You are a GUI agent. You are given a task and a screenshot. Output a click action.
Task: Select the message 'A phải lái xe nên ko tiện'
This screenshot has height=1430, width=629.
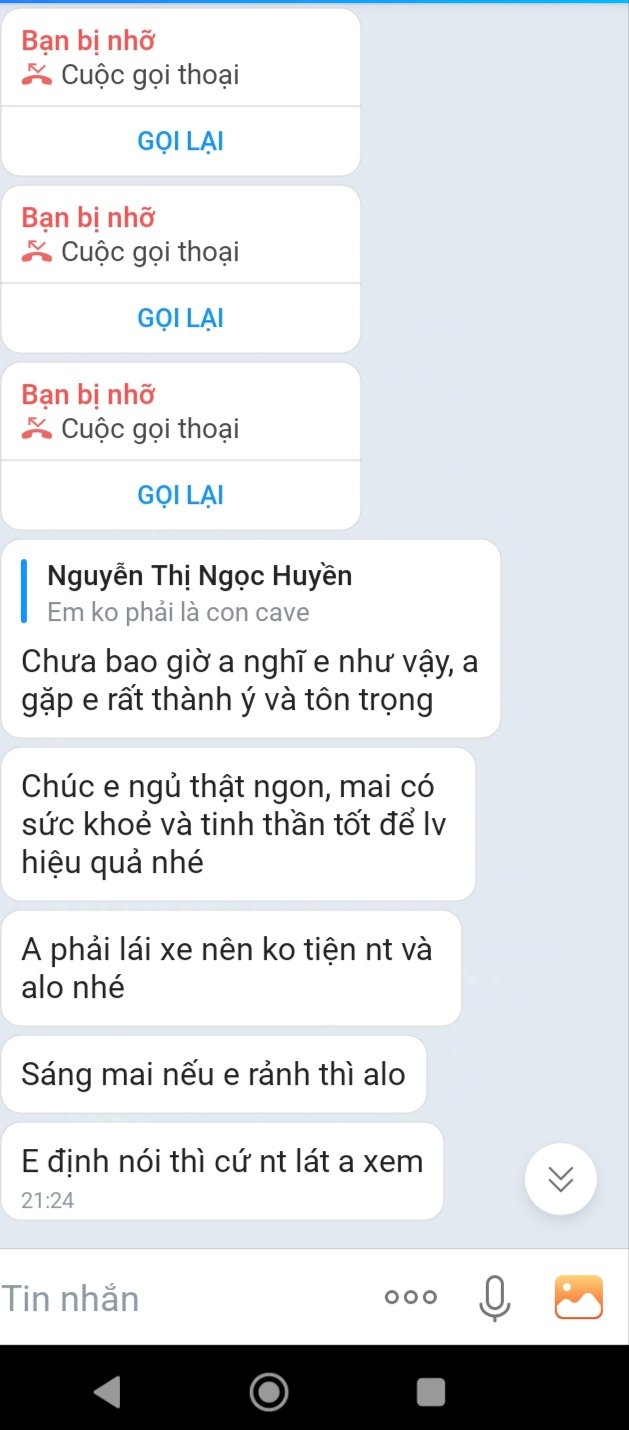coord(231,968)
